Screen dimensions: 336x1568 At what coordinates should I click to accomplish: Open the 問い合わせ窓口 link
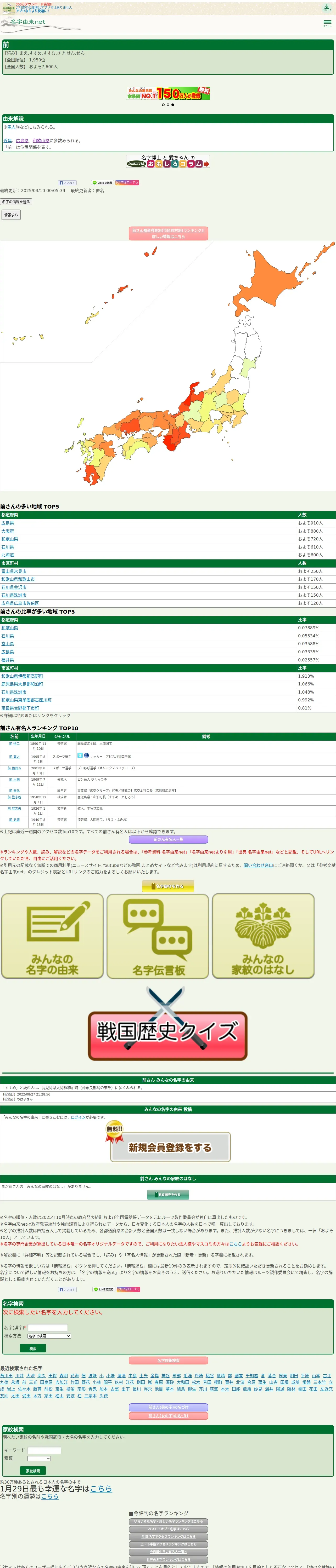259,865
